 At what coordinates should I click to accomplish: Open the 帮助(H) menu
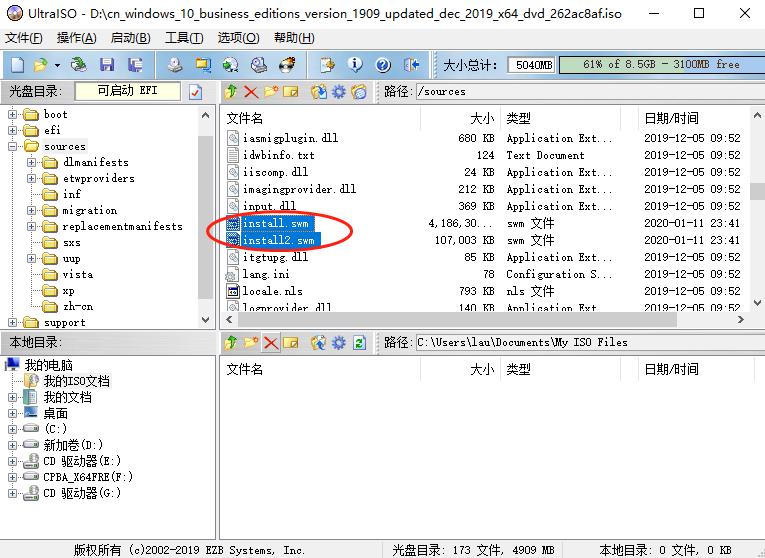[x=294, y=38]
